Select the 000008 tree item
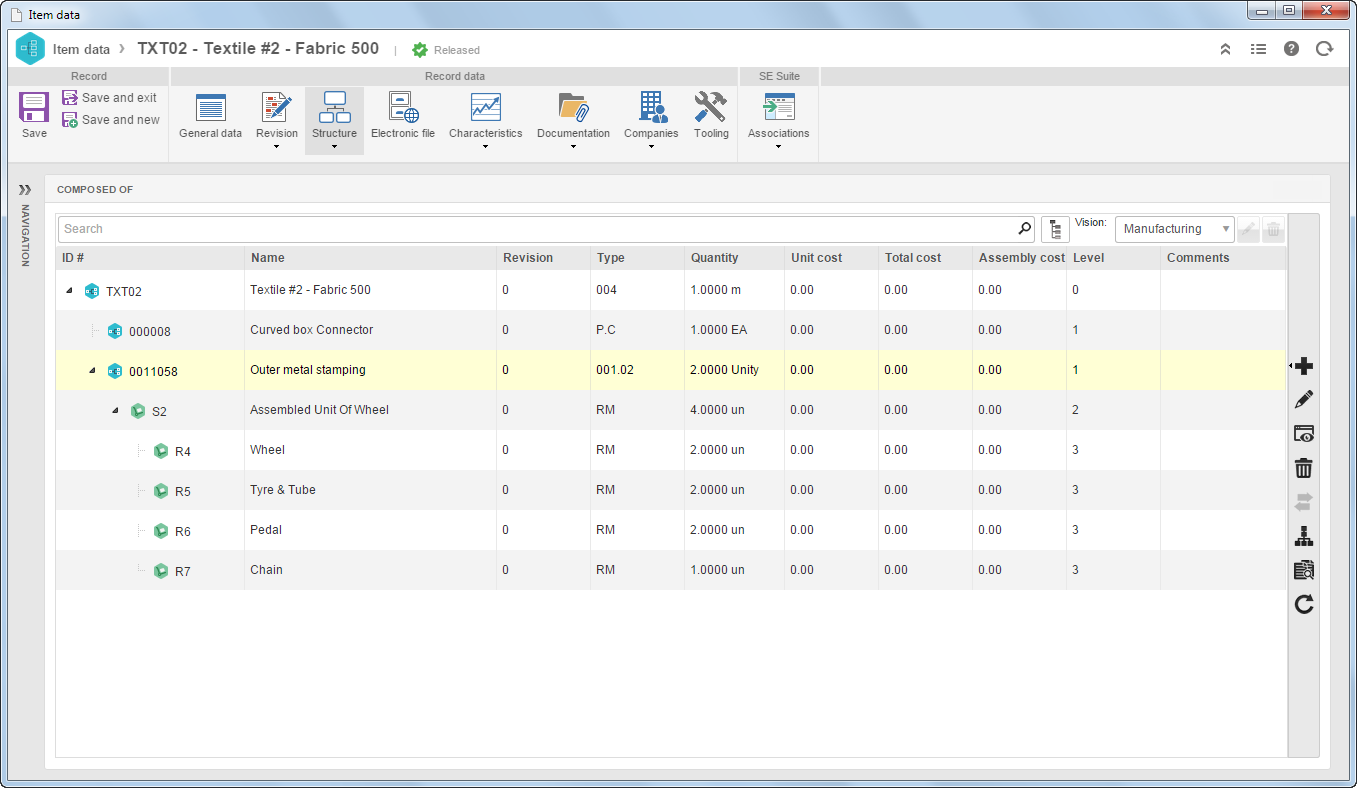Screen dimensions: 1357x788 click(149, 332)
